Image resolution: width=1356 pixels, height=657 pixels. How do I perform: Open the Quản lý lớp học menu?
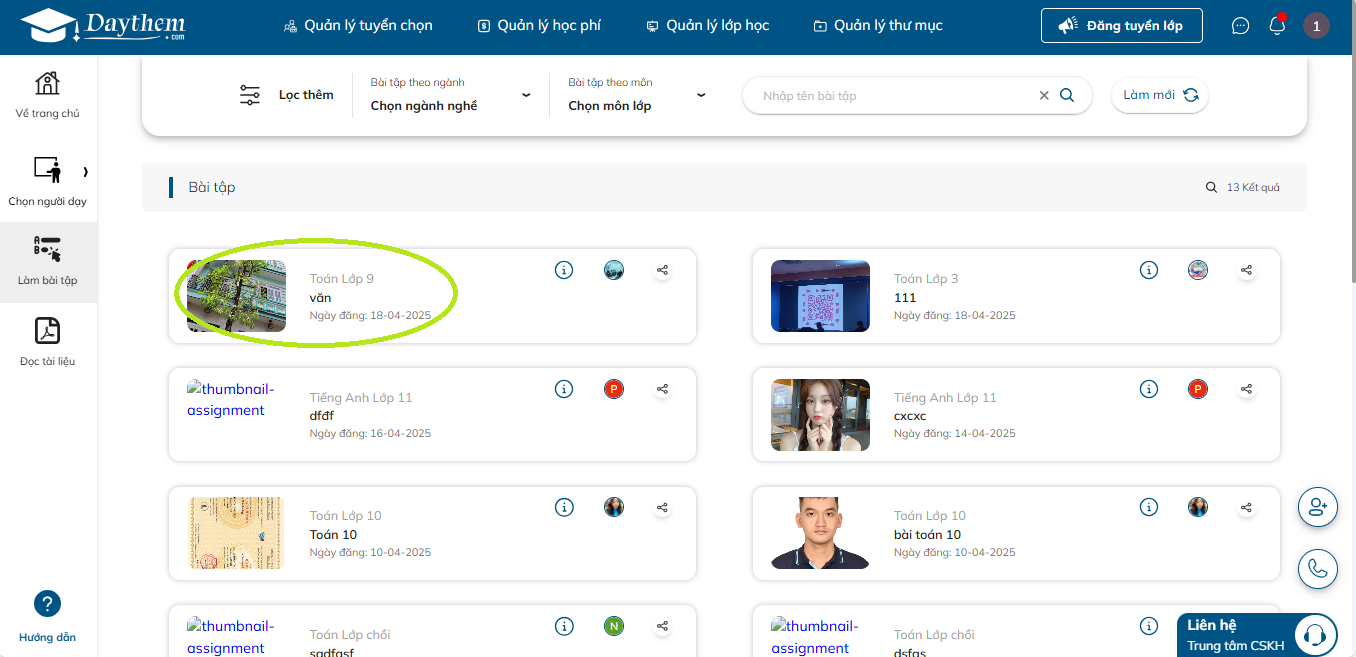(x=707, y=26)
